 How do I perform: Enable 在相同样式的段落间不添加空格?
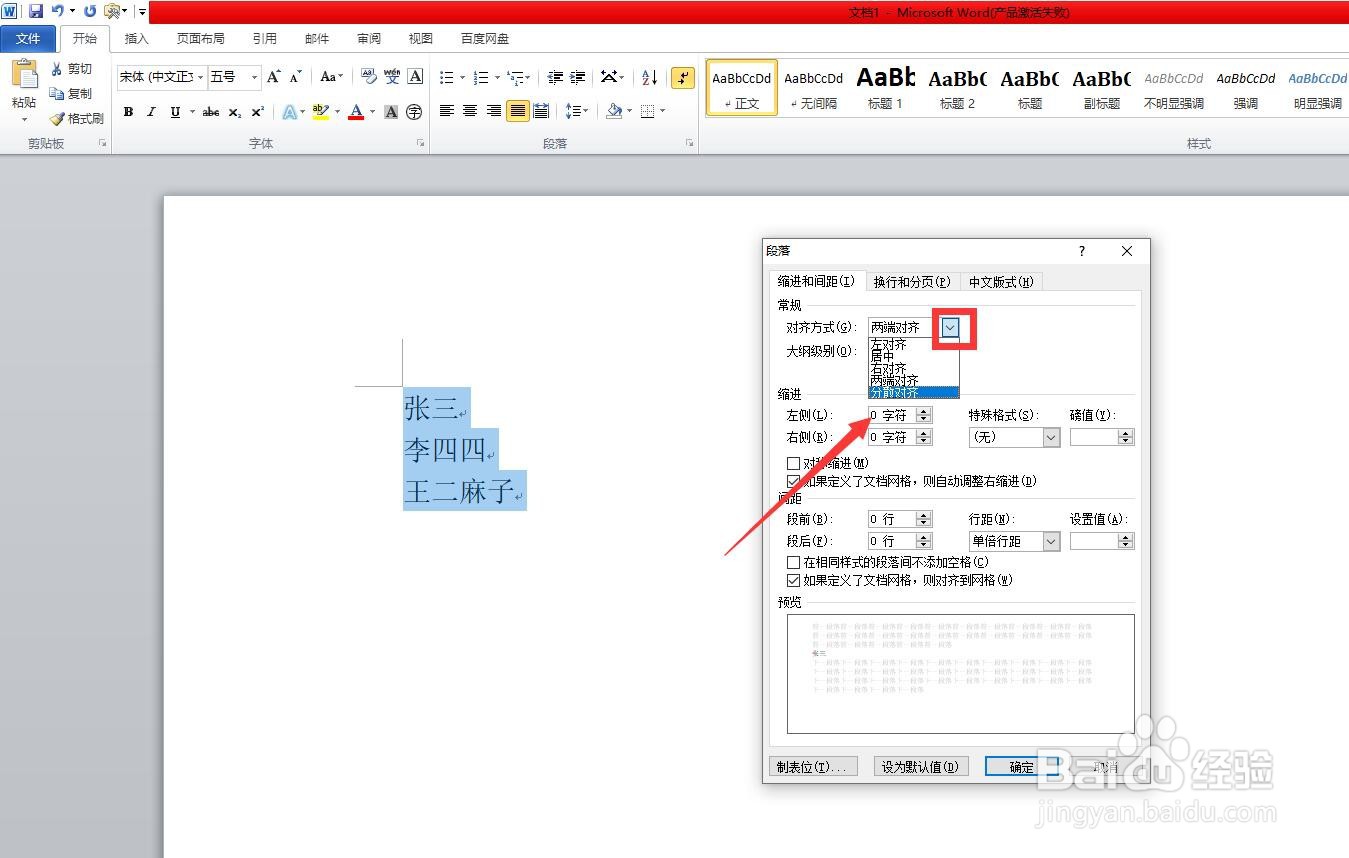tap(794, 562)
